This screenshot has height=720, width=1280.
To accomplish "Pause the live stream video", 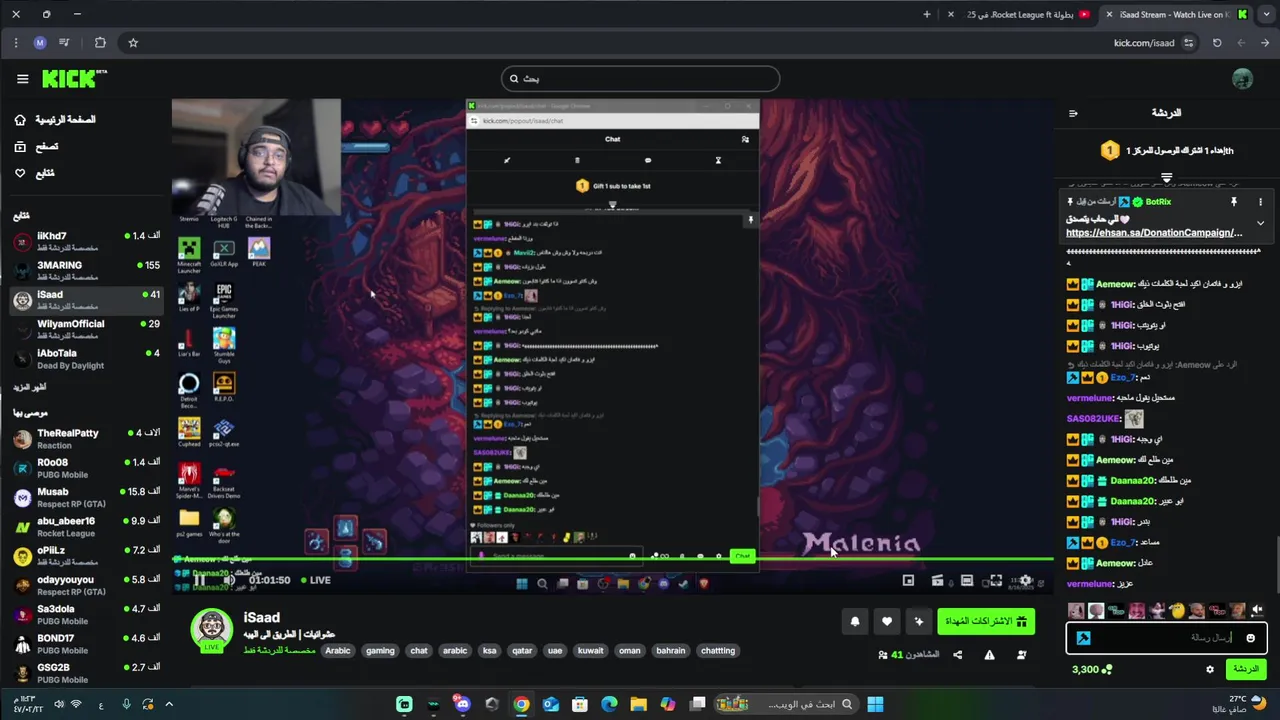I will pos(199,580).
